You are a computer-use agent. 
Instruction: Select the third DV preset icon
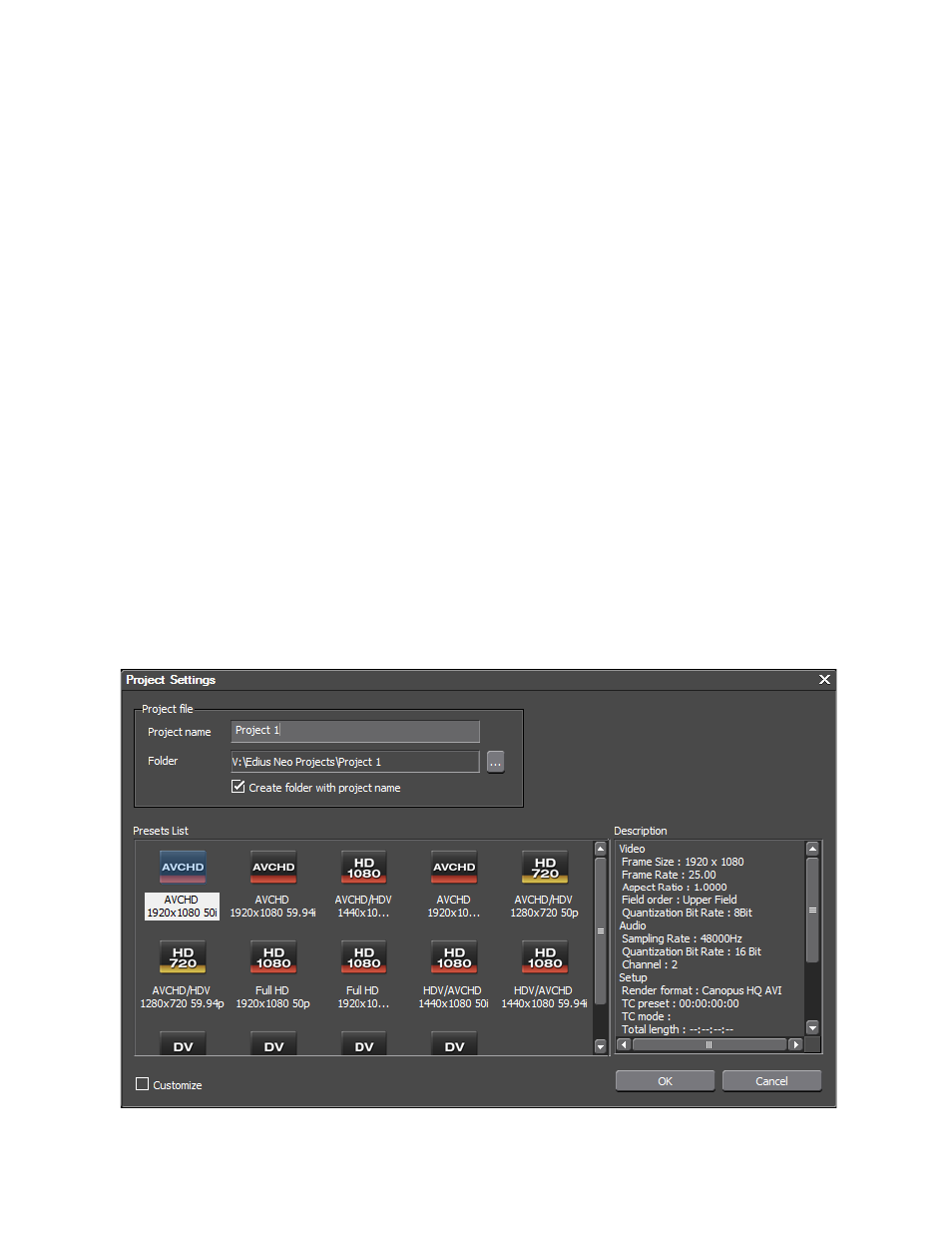[363, 1044]
